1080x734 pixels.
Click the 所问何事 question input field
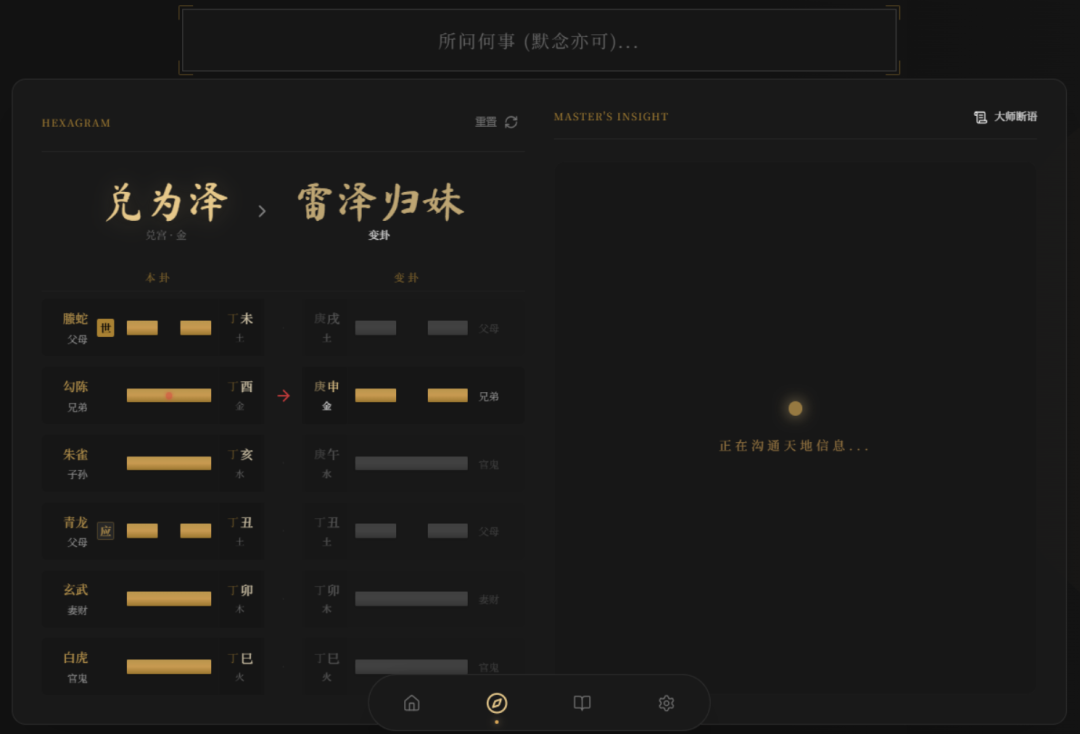(539, 41)
